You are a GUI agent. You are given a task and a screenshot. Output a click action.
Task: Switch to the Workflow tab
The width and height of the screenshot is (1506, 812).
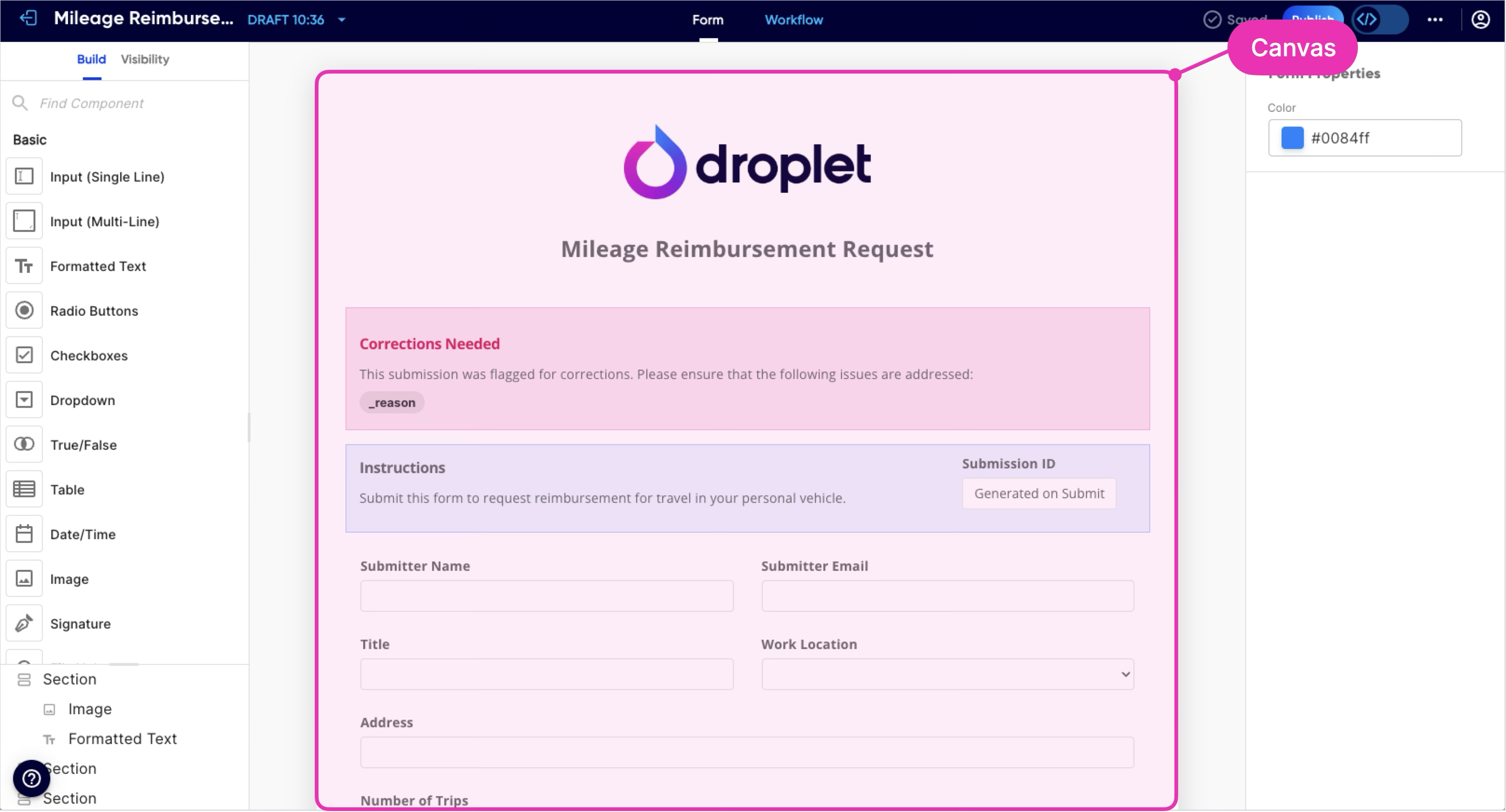794,20
